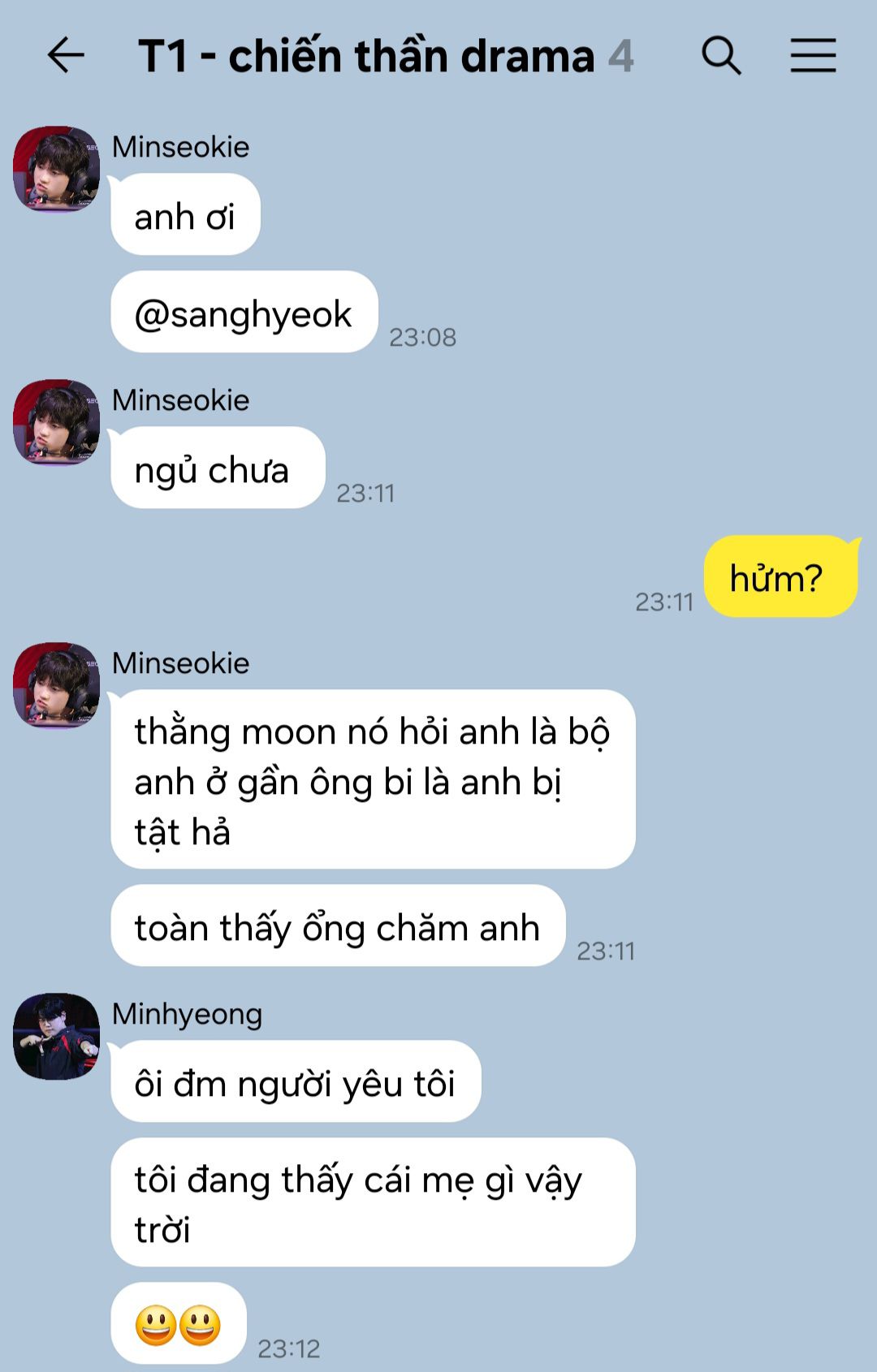
Task: Open the hamburger menu icon
Action: [813, 55]
